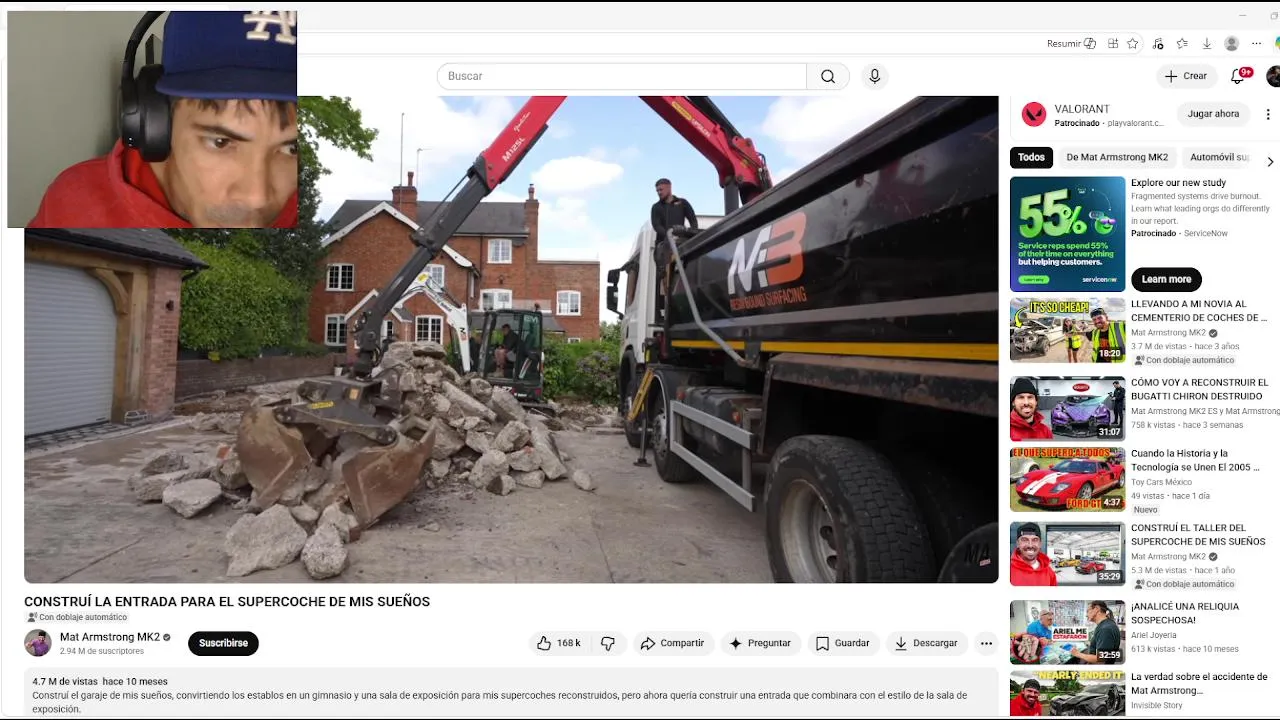Click the Valorant logo icon
Viewport: 1280px width, 720px height.
pos(1034,115)
